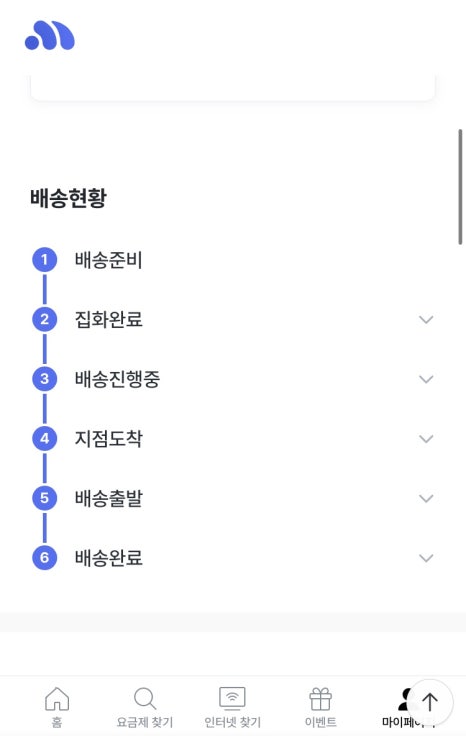Tap step 6 numbered circle
Viewport: 466px width, 736px height.
(x=45, y=558)
